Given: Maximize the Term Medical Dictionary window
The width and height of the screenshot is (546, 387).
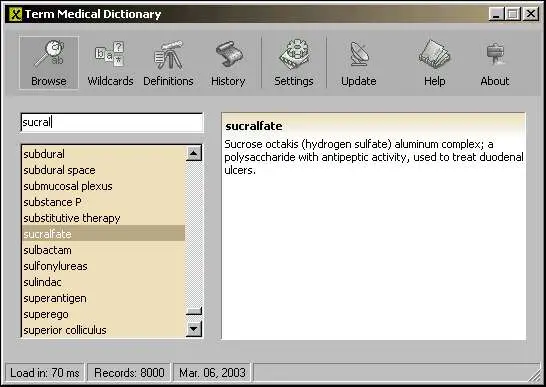Looking at the screenshot, I should coord(513,14).
